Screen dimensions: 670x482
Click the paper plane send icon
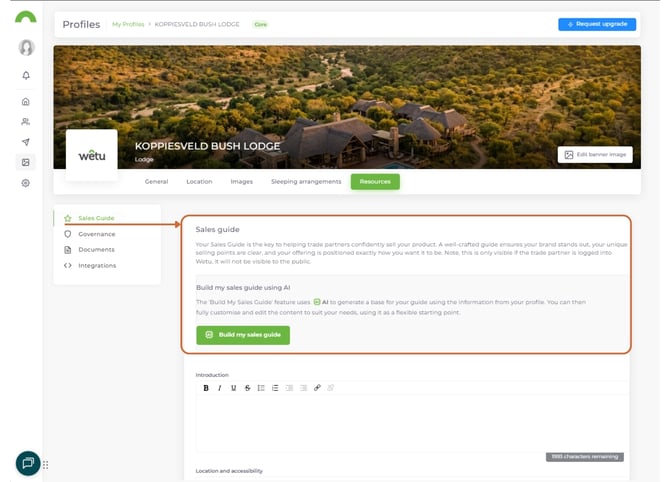point(26,142)
